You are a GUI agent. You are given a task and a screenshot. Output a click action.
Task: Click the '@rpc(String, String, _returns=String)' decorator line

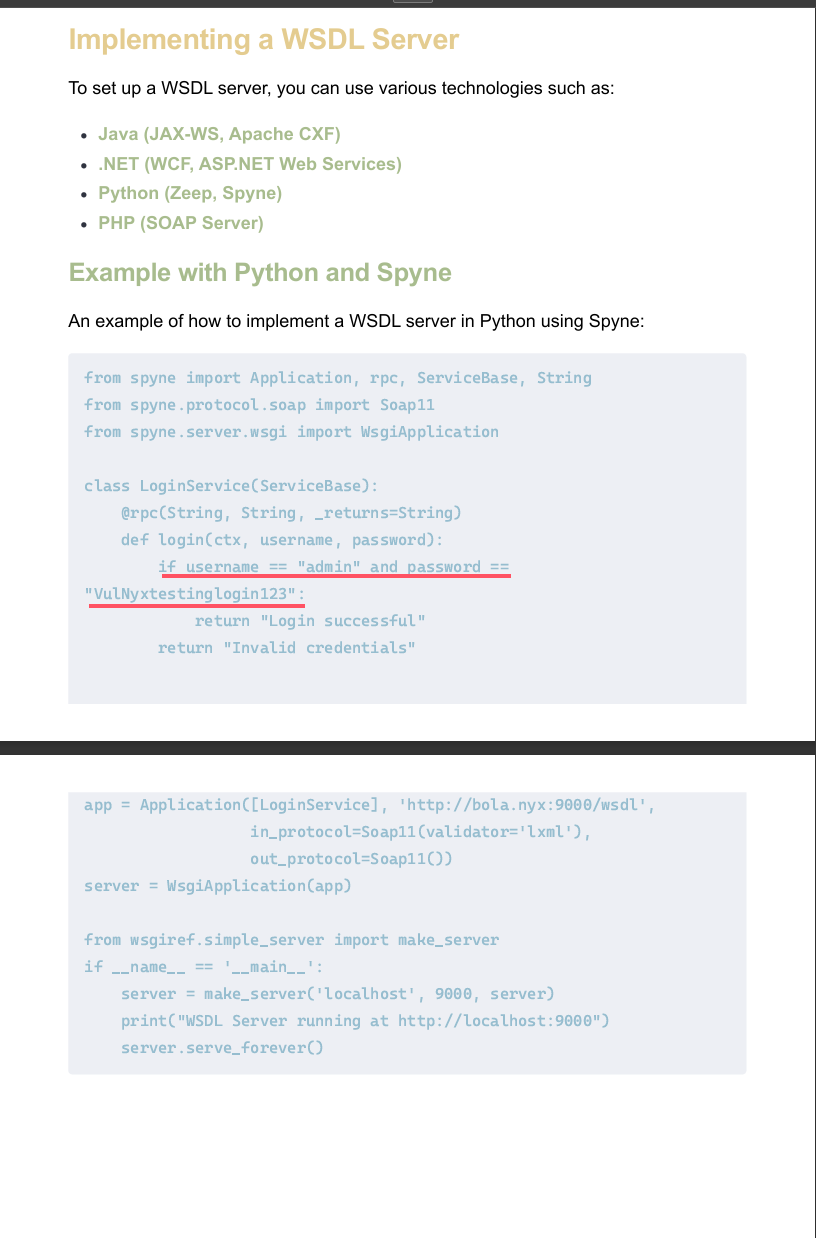pos(291,513)
